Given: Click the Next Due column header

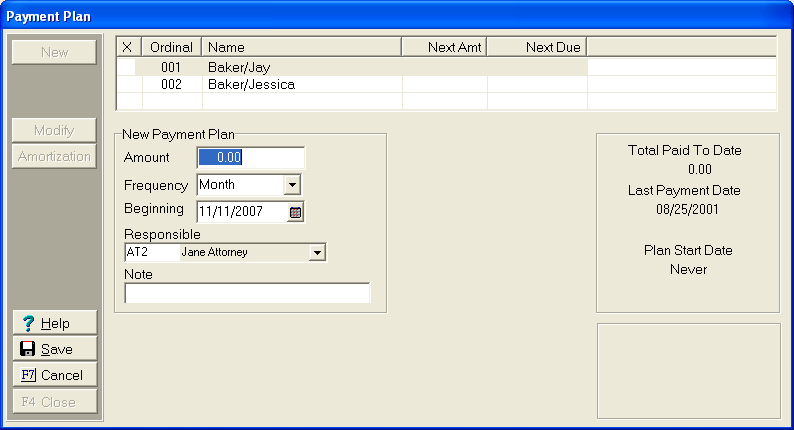Looking at the screenshot, I should [x=536, y=47].
